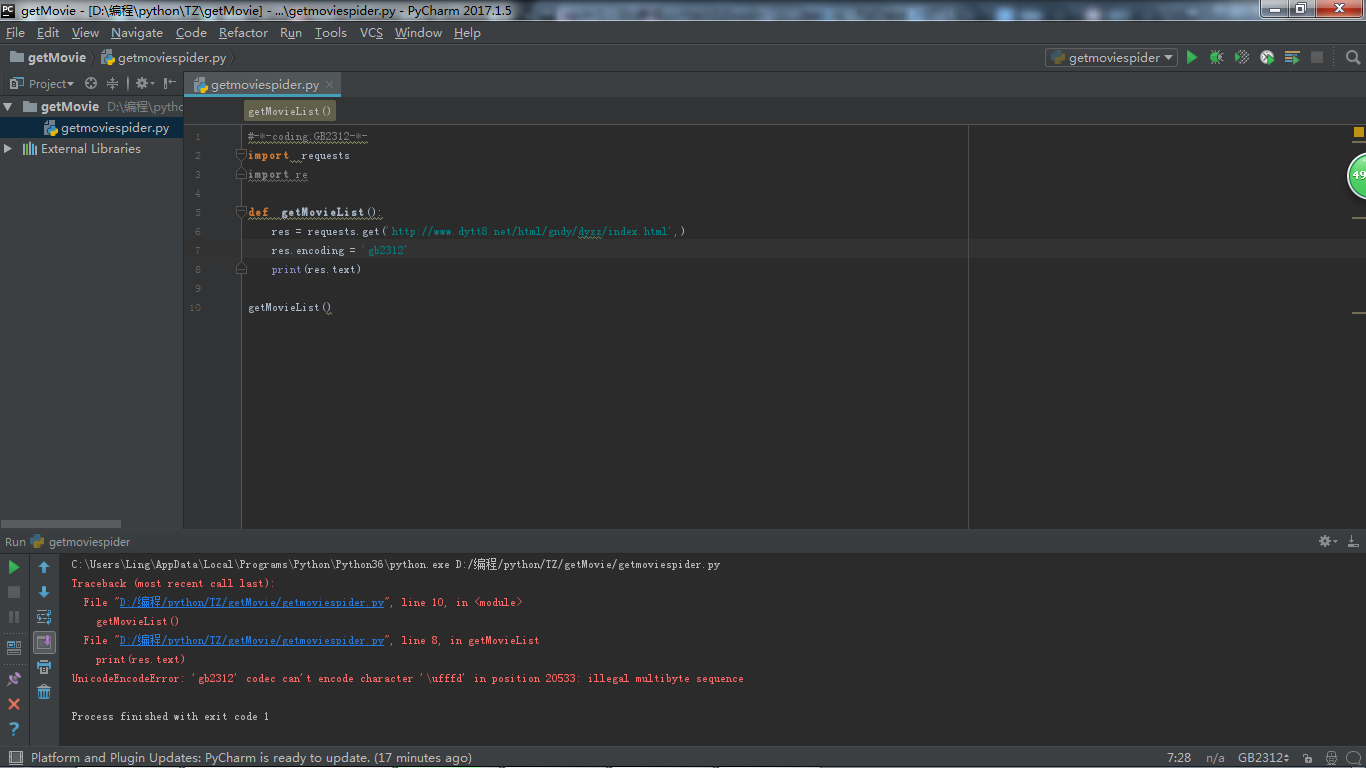Click the UnicodeEncodeError message line
This screenshot has width=1366, height=768.
[x=407, y=679]
